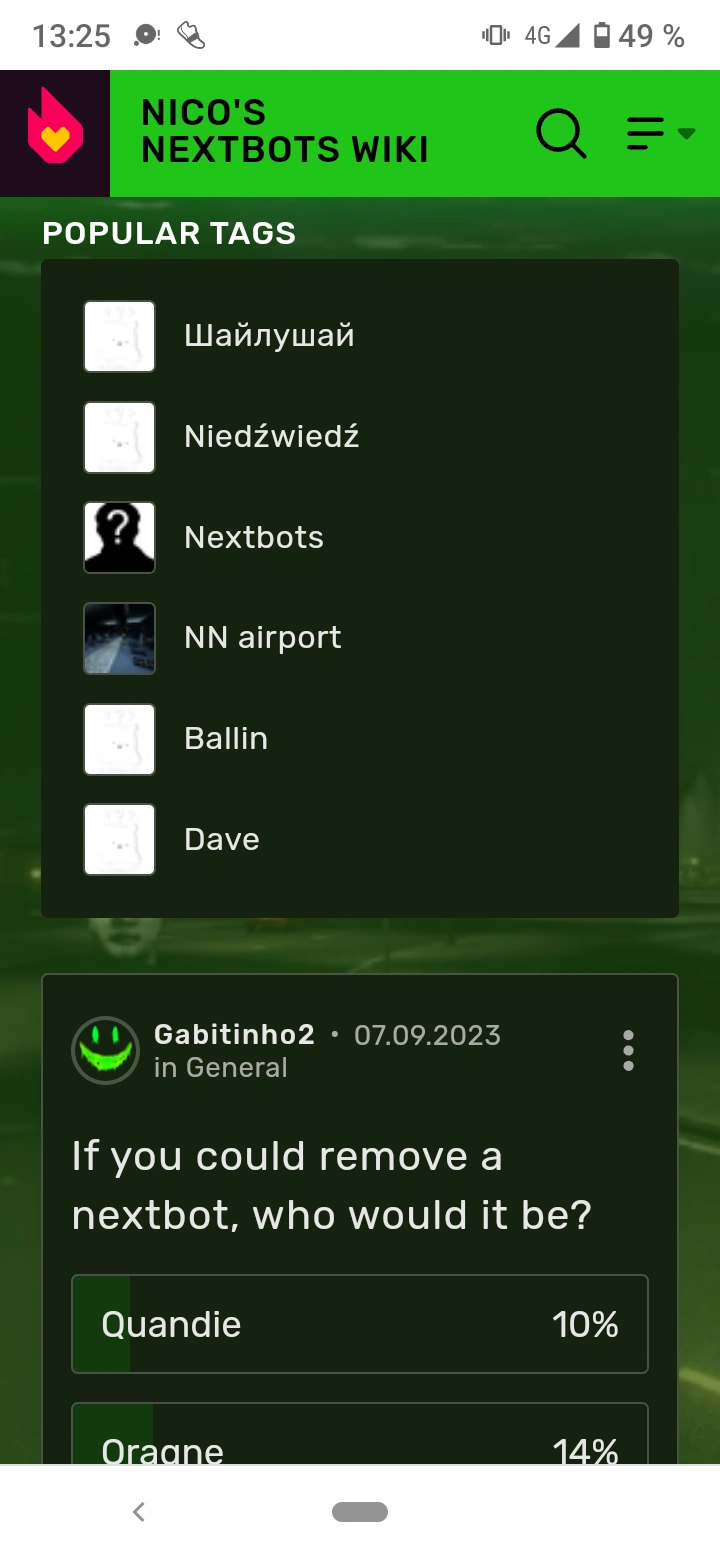
Task: Open the post's three-dot options menu
Action: pyautogui.click(x=628, y=1050)
